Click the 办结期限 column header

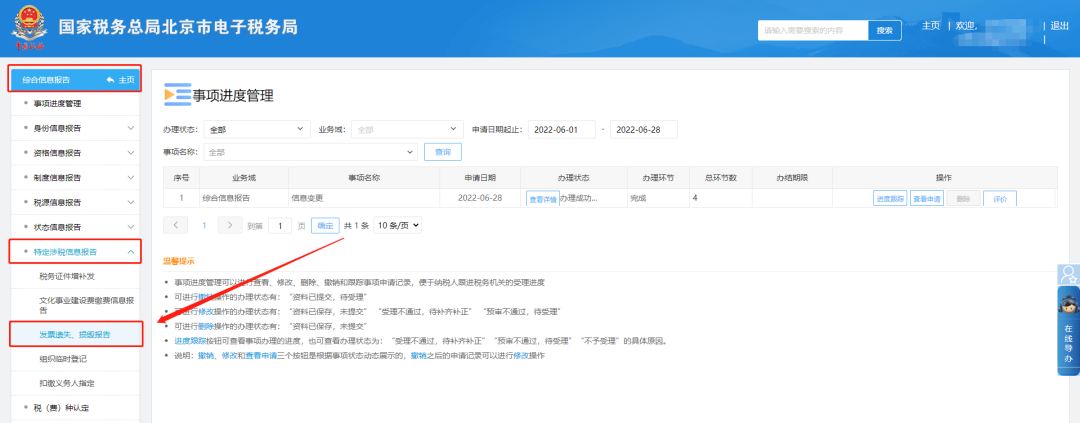pyautogui.click(x=792, y=178)
